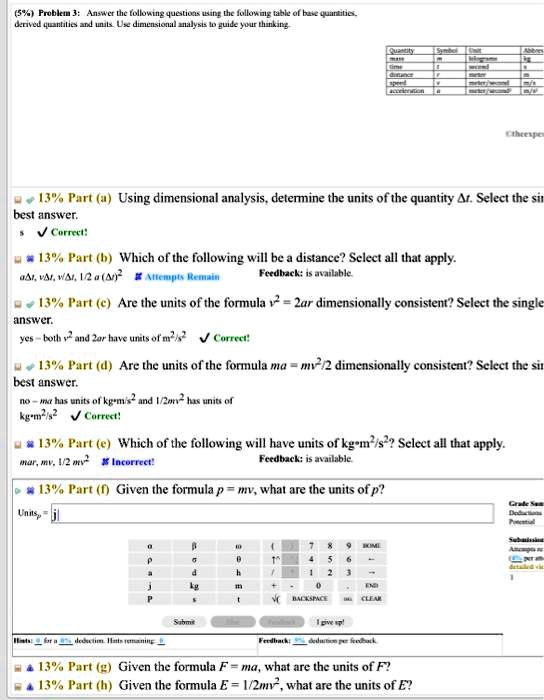This screenshot has width=544, height=700.
Task: Click the 't' key on the keypad
Action: 238,599
